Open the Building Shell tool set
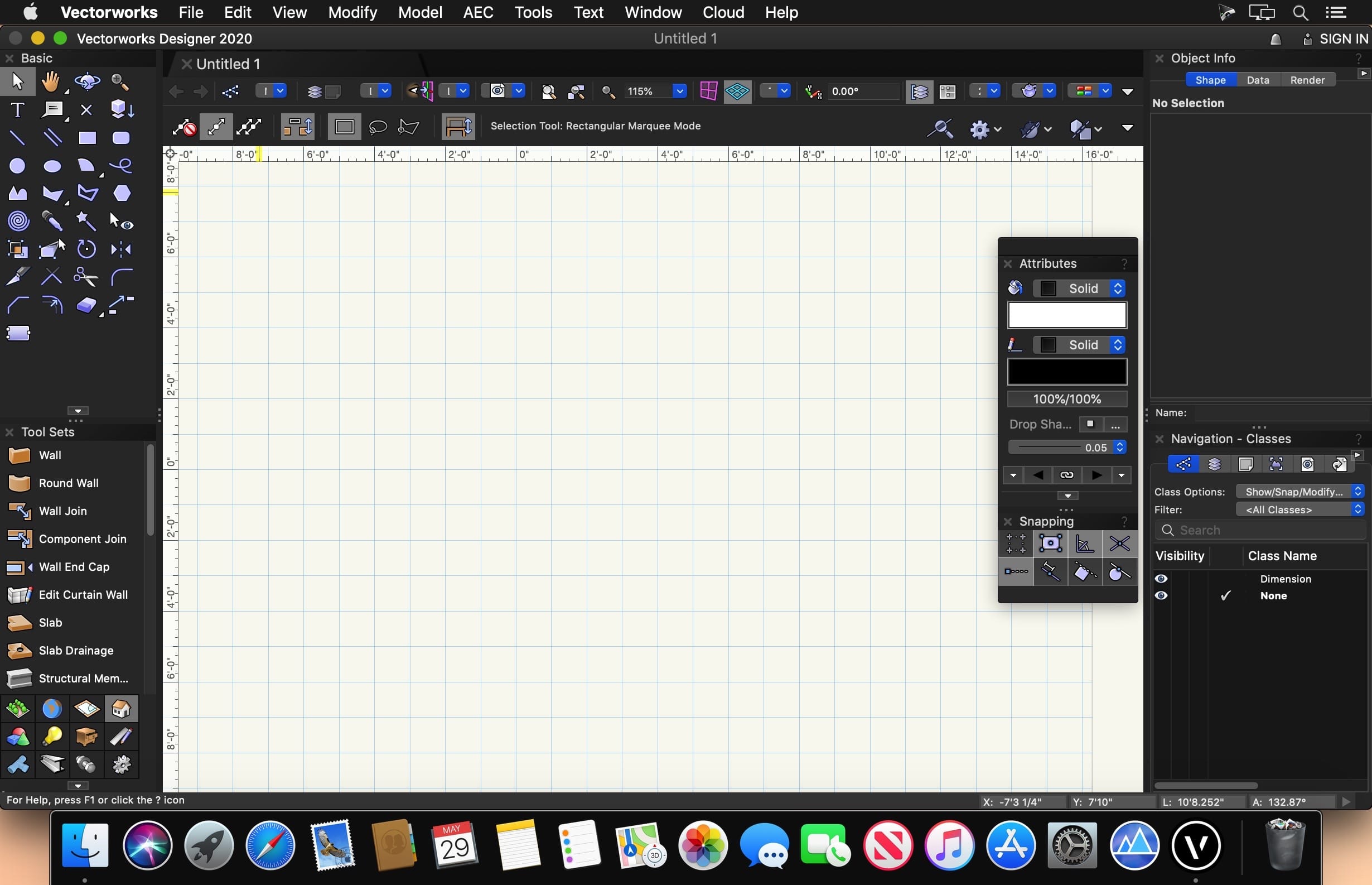Viewport: 1372px width, 885px height. point(121,709)
